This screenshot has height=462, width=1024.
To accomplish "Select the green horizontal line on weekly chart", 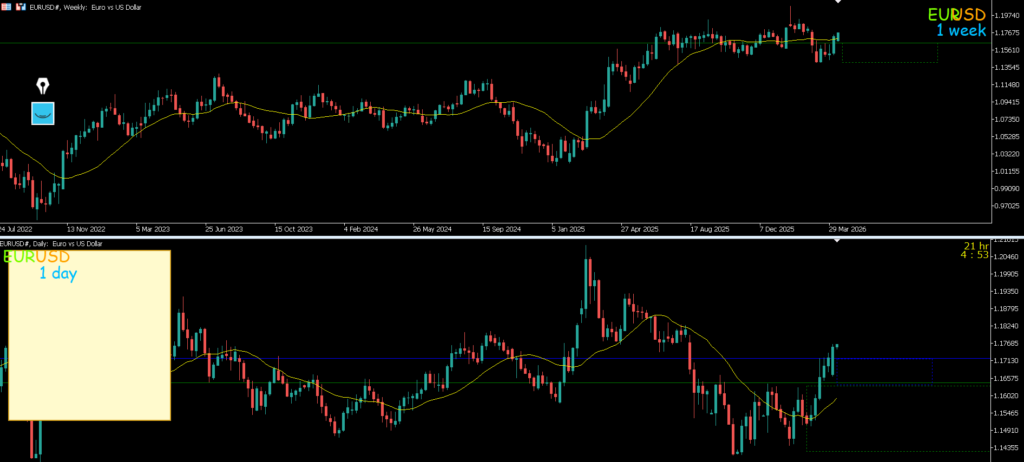I will pyautogui.click(x=300, y=43).
